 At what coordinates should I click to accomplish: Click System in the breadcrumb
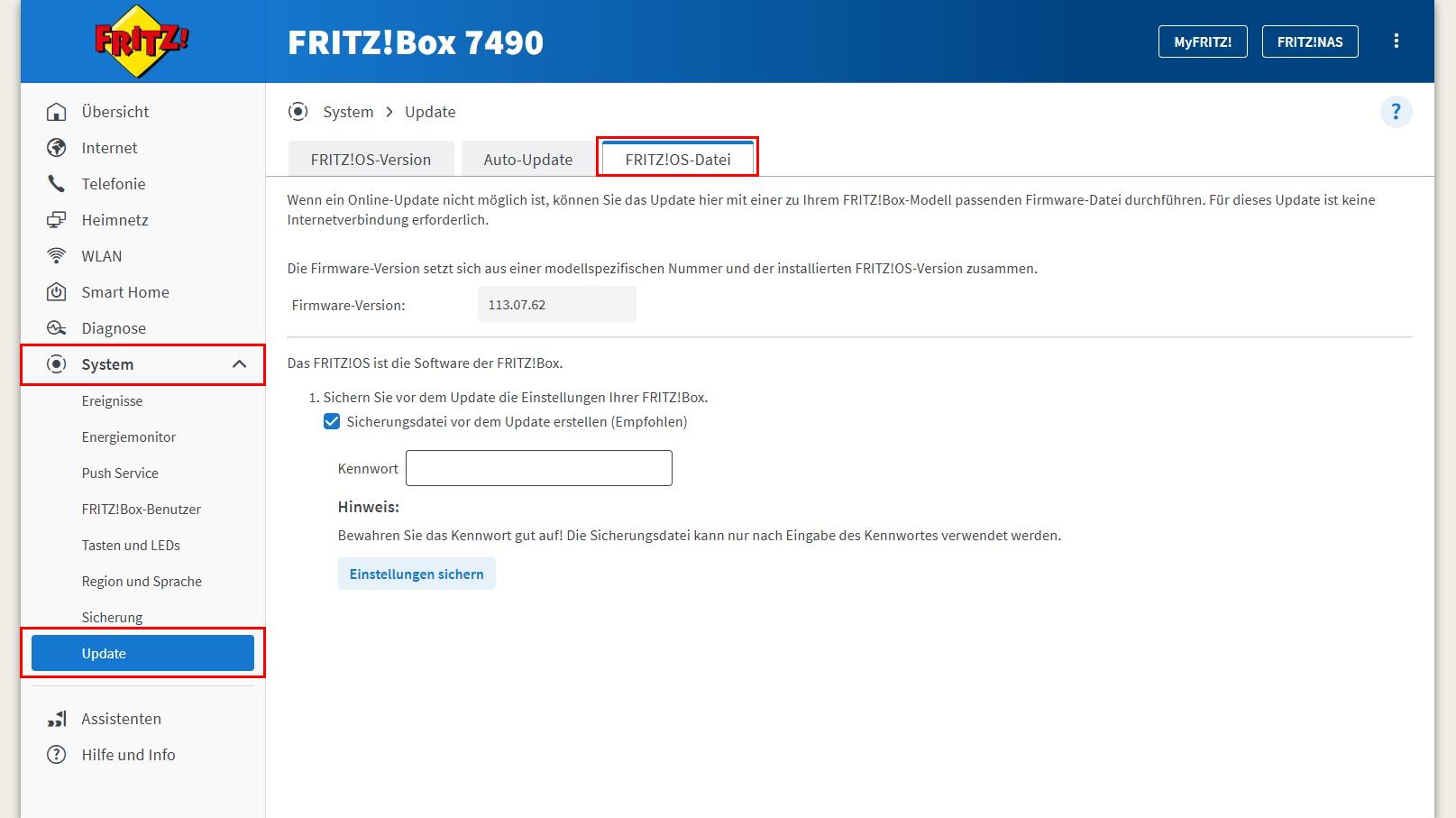tap(348, 112)
